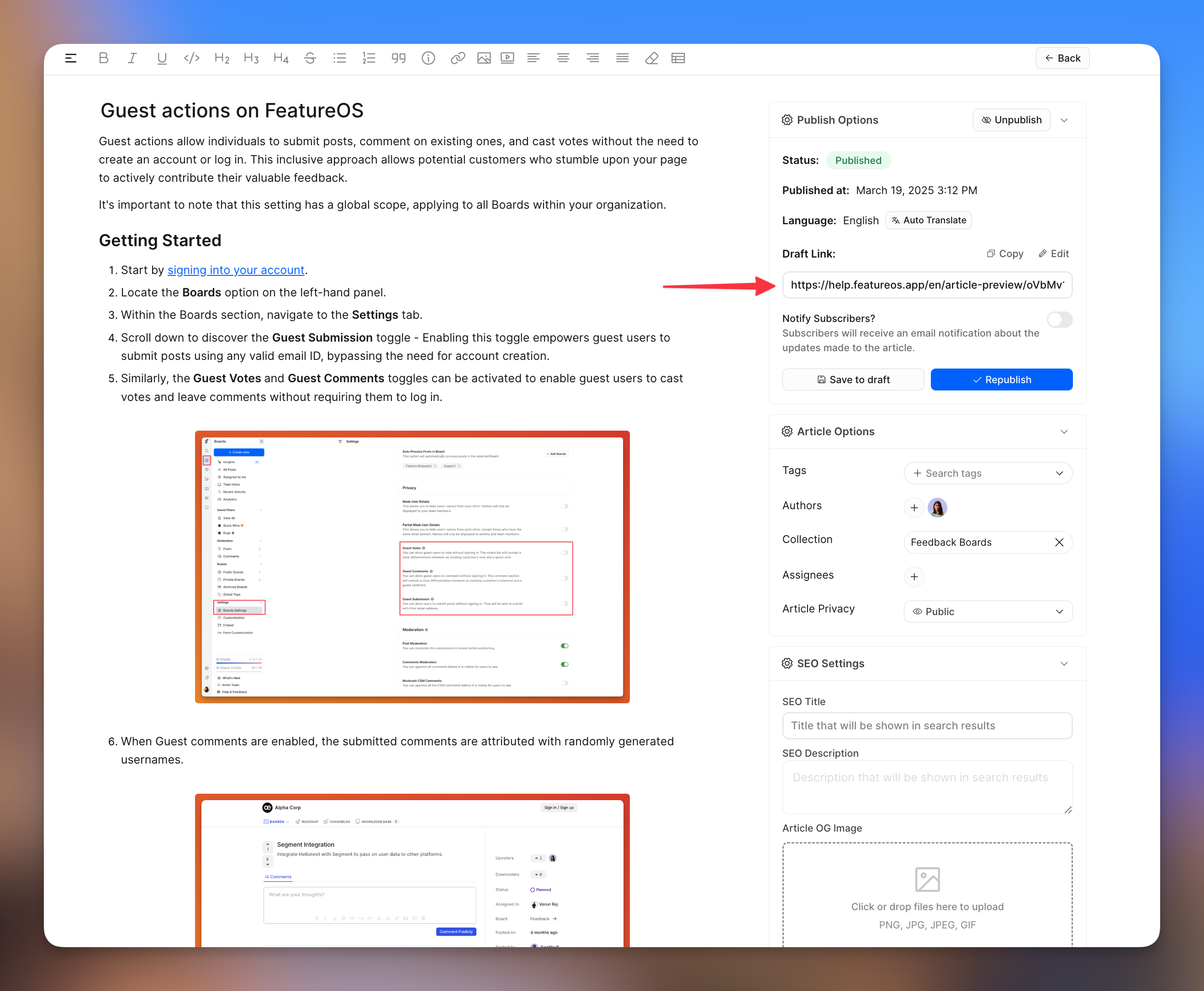Justify text alignment
The width and height of the screenshot is (1204, 991).
point(622,58)
